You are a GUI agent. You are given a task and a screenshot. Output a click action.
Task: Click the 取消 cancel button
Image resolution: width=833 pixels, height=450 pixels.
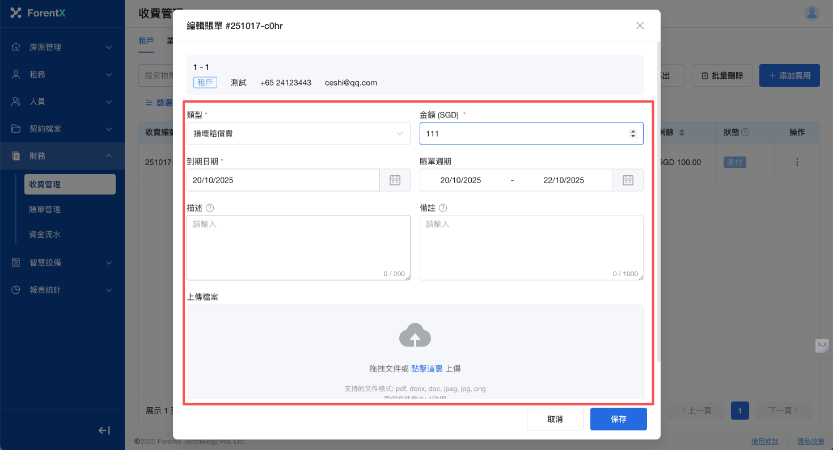[555, 419]
